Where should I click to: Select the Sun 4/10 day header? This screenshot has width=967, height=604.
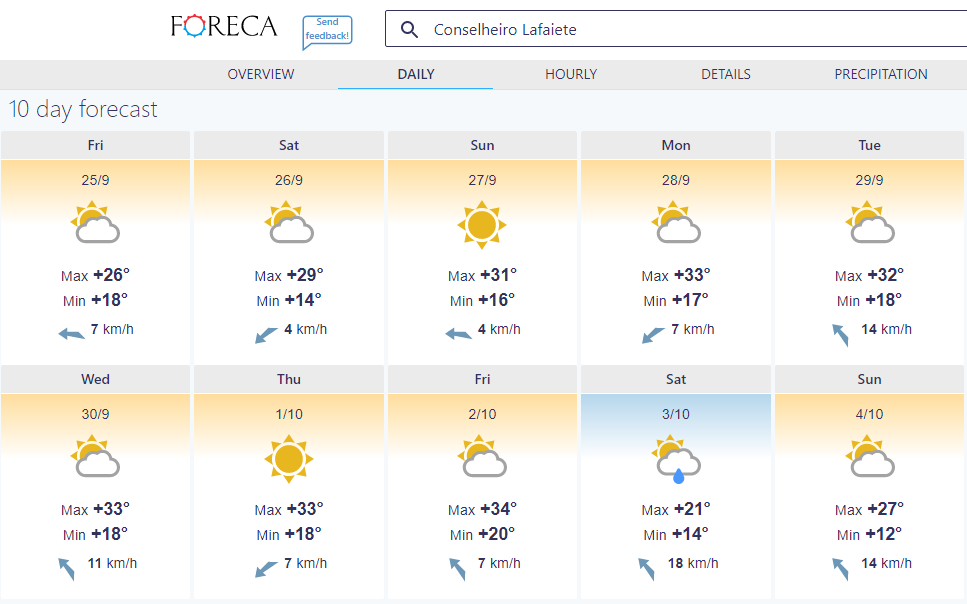coord(869,379)
